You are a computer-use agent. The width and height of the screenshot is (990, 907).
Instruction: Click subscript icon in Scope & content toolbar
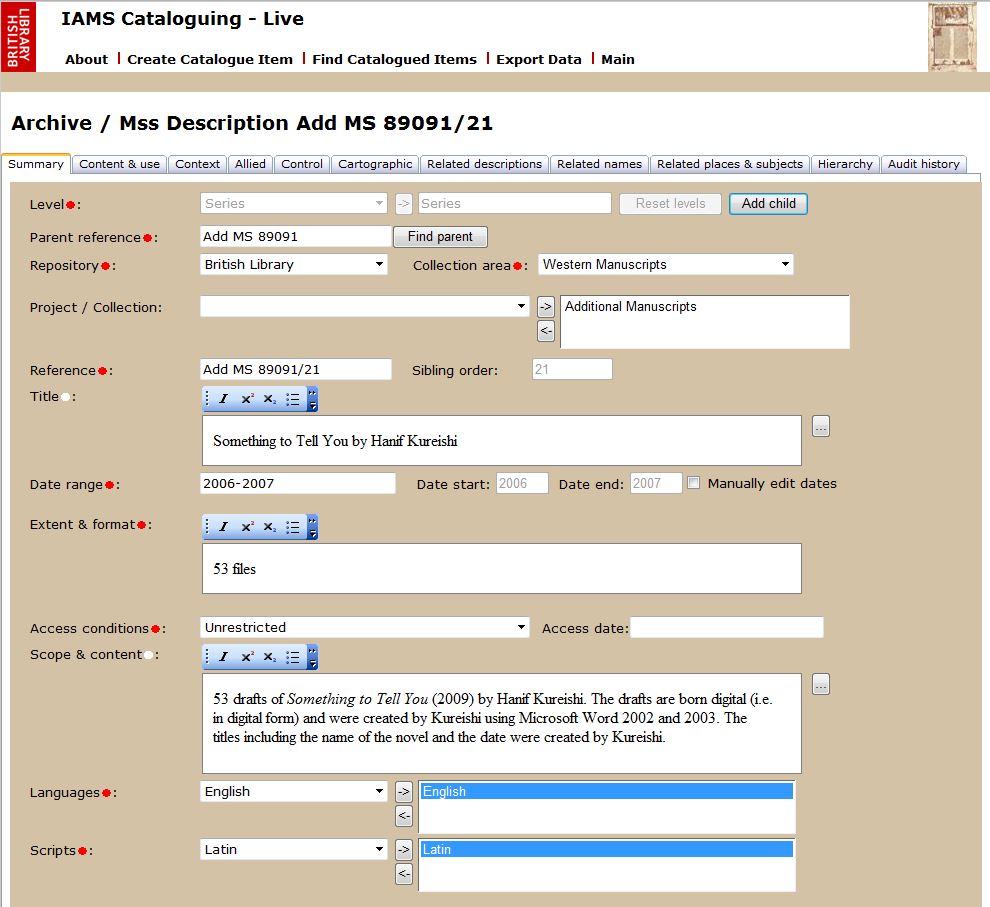coord(270,657)
